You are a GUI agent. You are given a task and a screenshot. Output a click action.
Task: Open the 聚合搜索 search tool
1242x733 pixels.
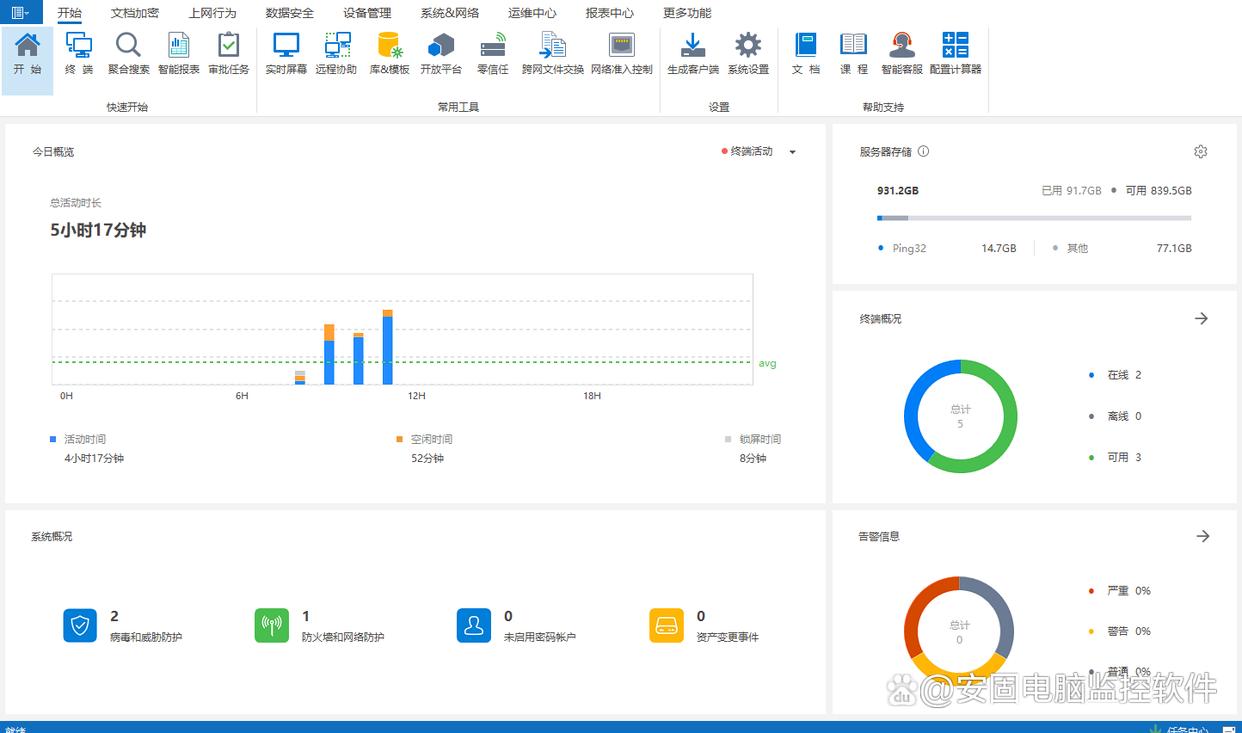click(x=128, y=53)
